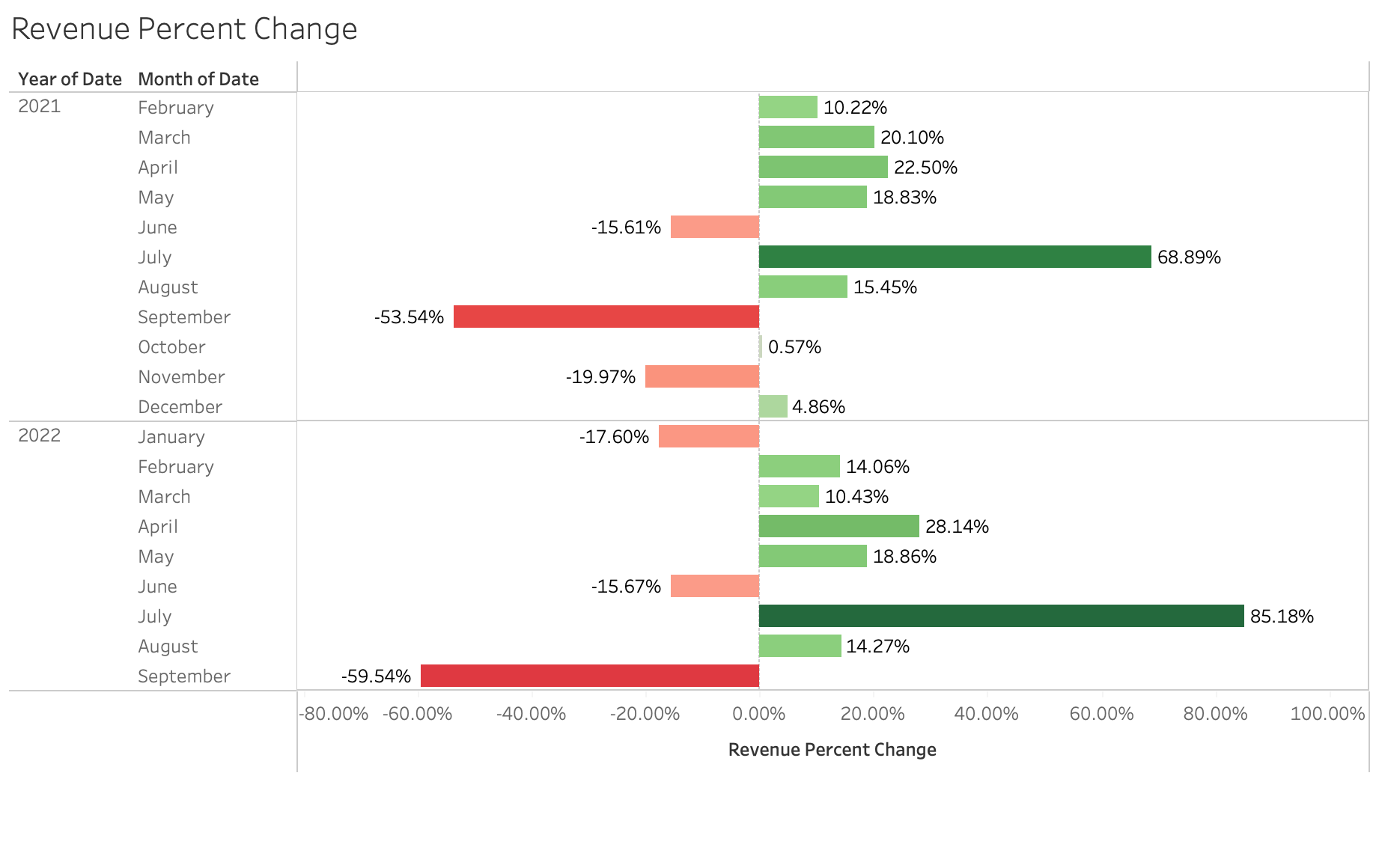Image resolution: width=1376 pixels, height=868 pixels.
Task: Select the 2021 year label
Action: click(39, 106)
